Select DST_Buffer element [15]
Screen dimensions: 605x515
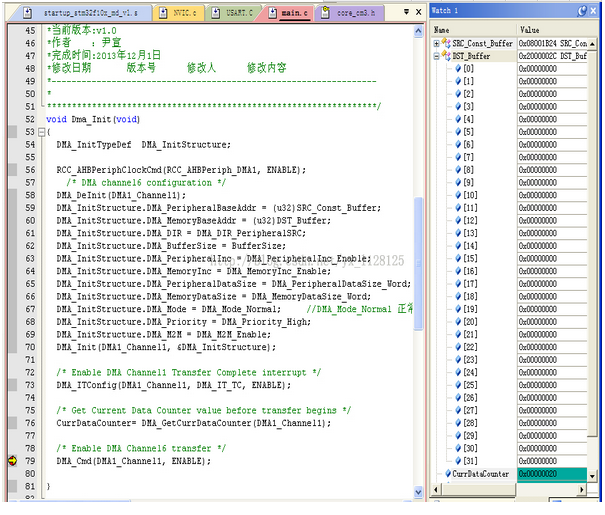(470, 258)
